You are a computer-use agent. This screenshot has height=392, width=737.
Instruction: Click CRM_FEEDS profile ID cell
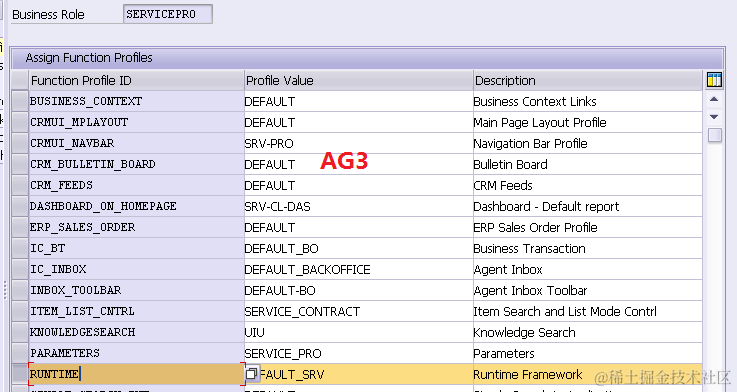pos(136,185)
